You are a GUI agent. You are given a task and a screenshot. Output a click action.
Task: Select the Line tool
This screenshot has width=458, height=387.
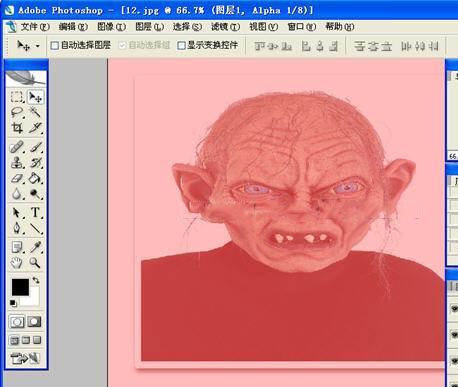(35, 228)
